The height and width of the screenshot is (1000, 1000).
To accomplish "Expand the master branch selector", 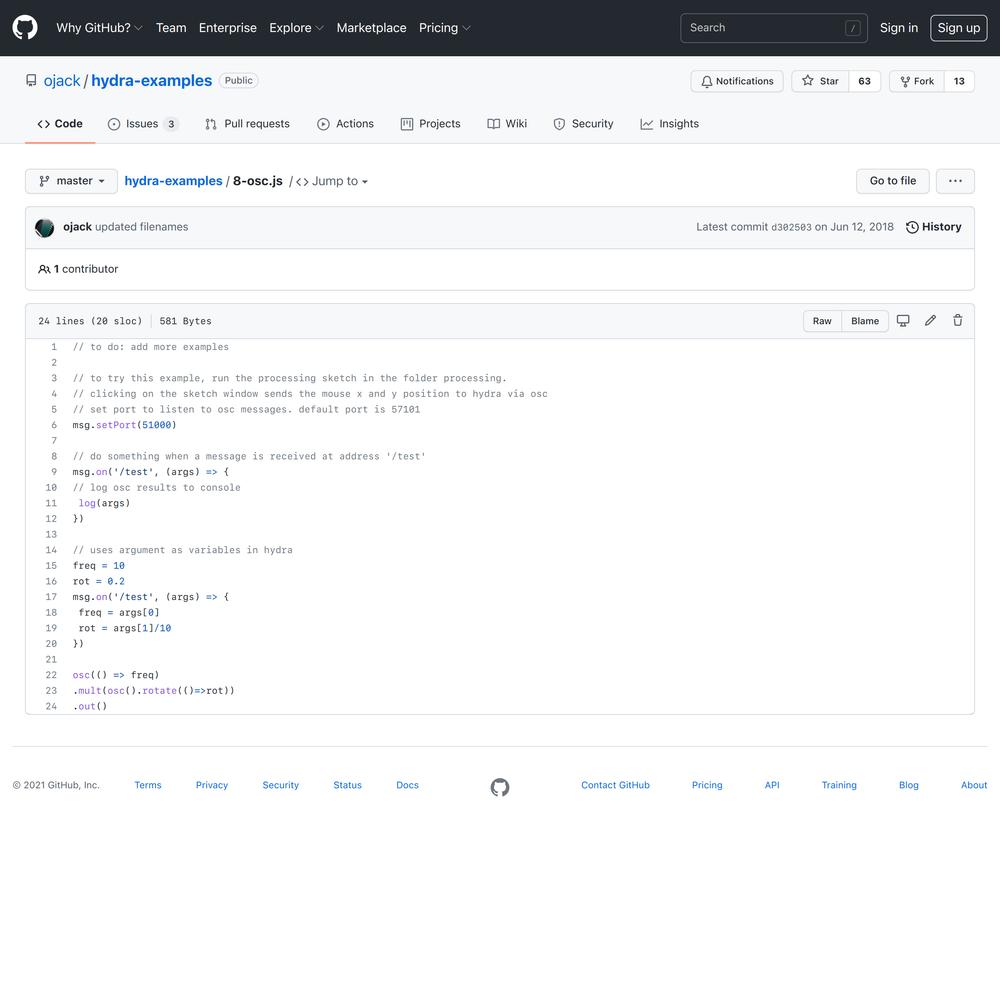I will (71, 181).
